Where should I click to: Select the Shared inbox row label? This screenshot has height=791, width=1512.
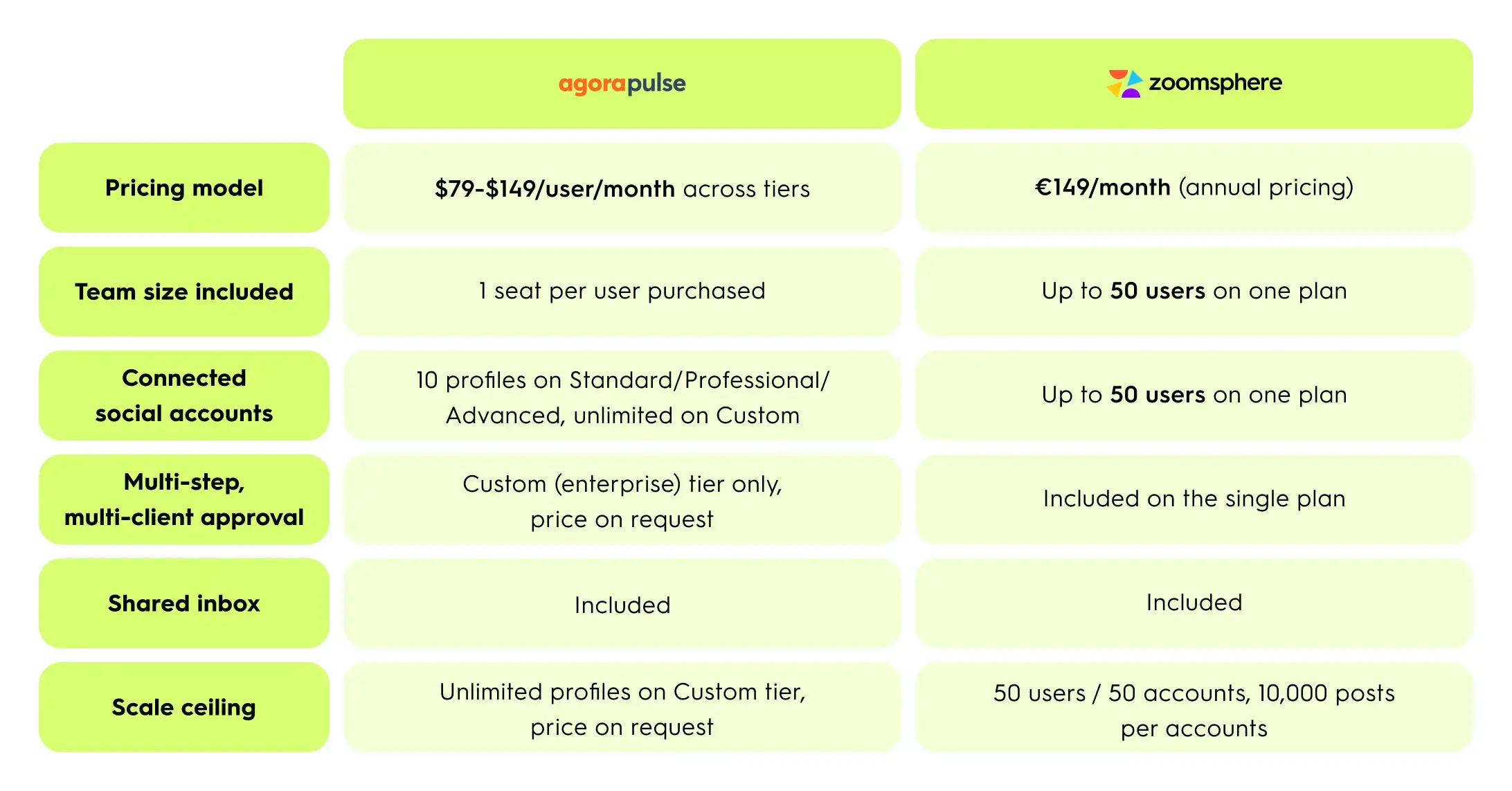[184, 603]
